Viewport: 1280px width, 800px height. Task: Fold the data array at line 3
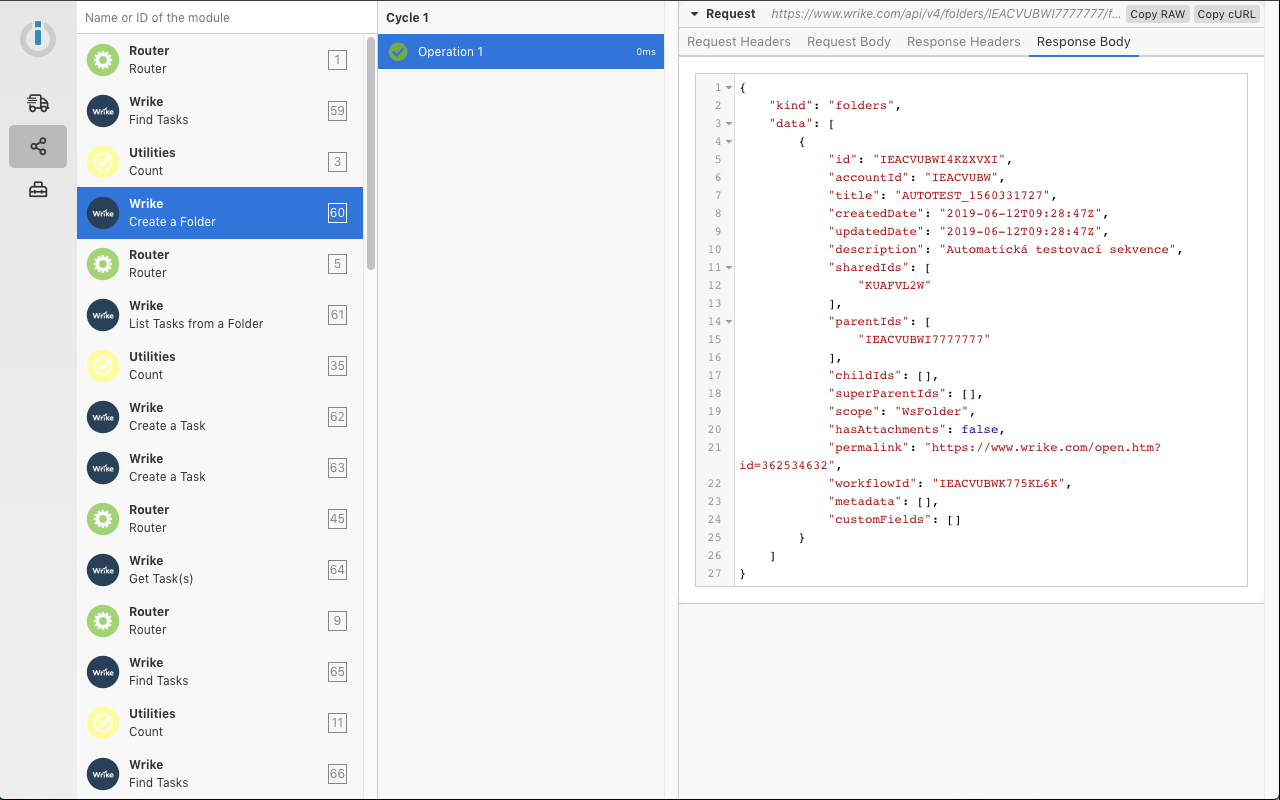[x=729, y=124]
